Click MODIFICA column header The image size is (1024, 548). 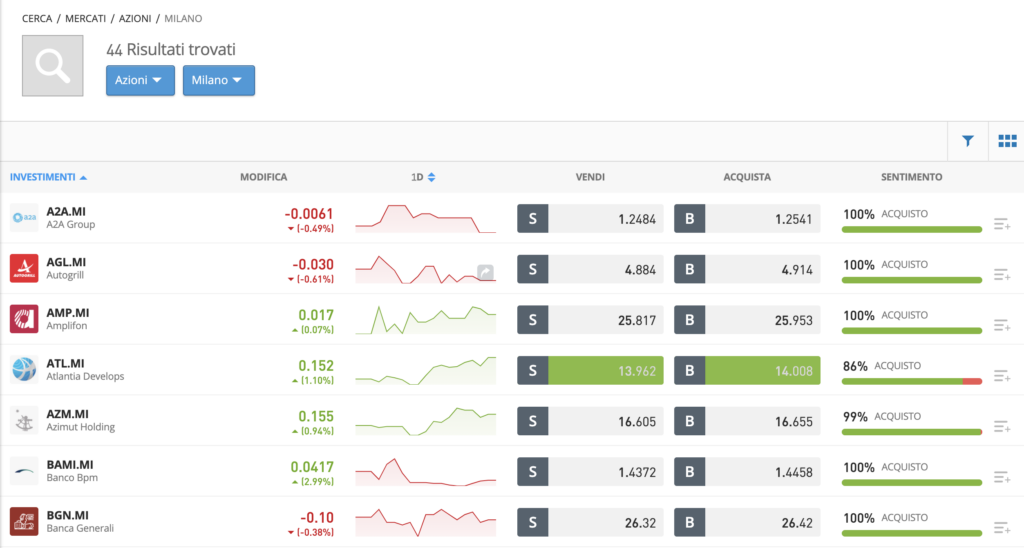[263, 177]
